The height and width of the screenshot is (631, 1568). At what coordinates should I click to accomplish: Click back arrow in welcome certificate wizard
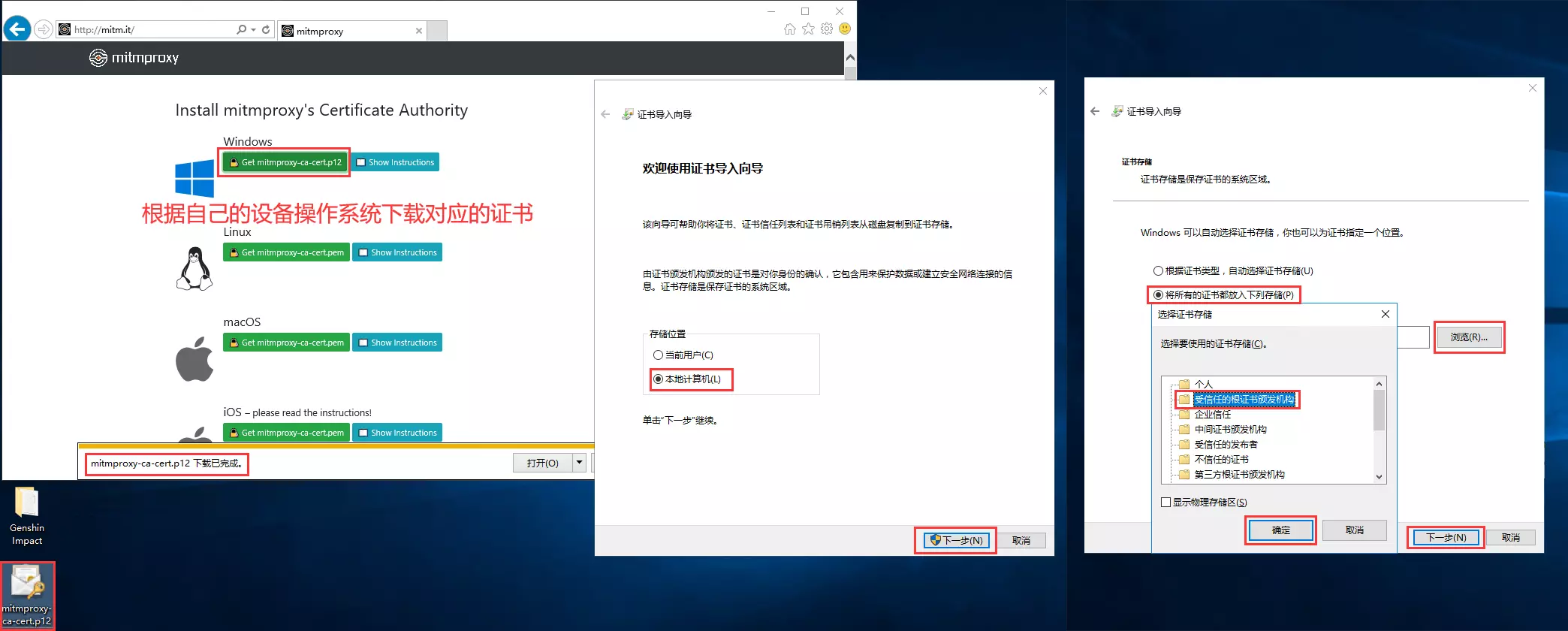pos(606,114)
